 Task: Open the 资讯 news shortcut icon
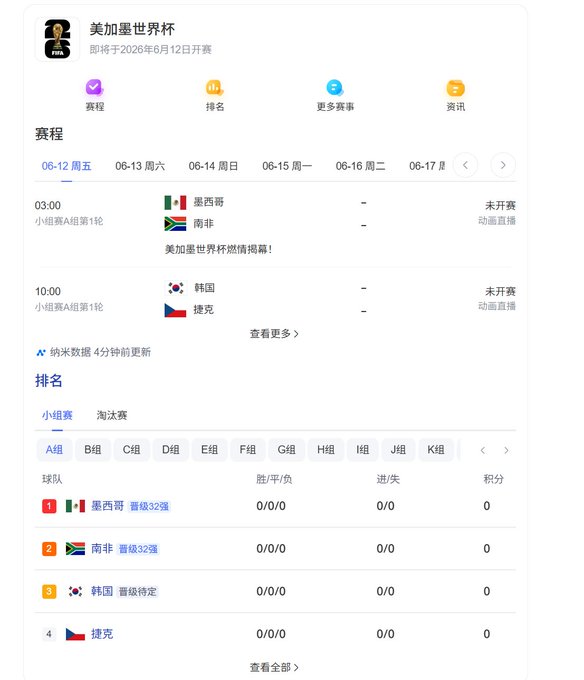click(x=455, y=88)
